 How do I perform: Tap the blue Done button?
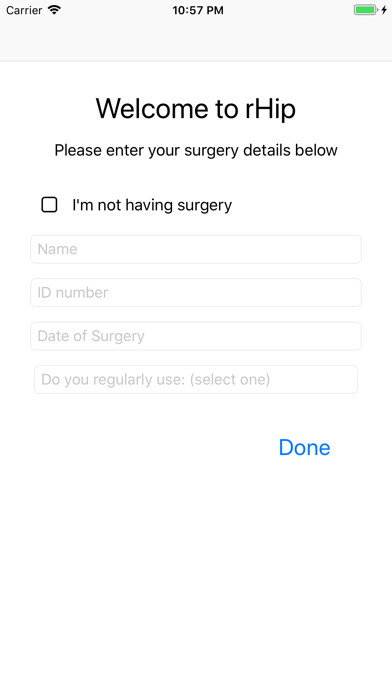[x=305, y=447]
